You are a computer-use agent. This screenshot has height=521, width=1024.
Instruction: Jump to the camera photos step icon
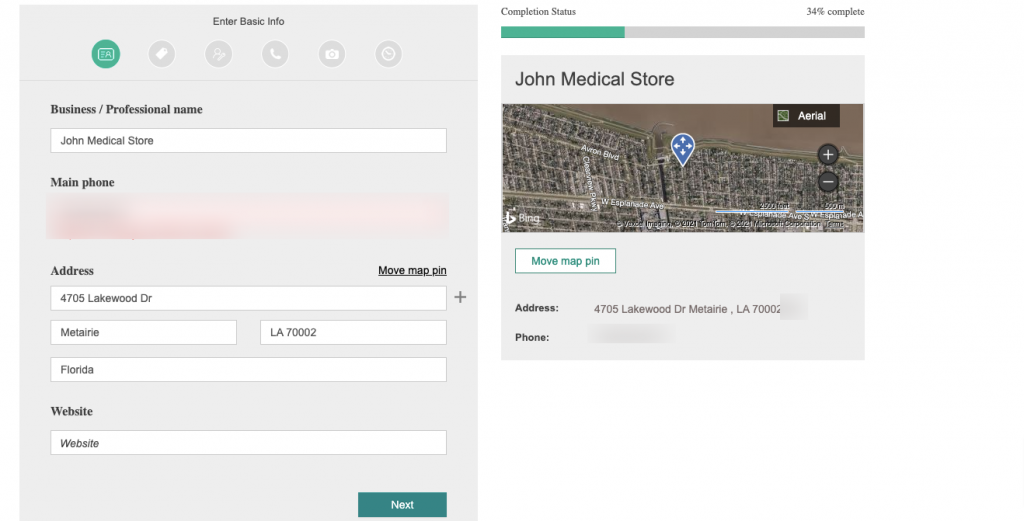tap(332, 54)
